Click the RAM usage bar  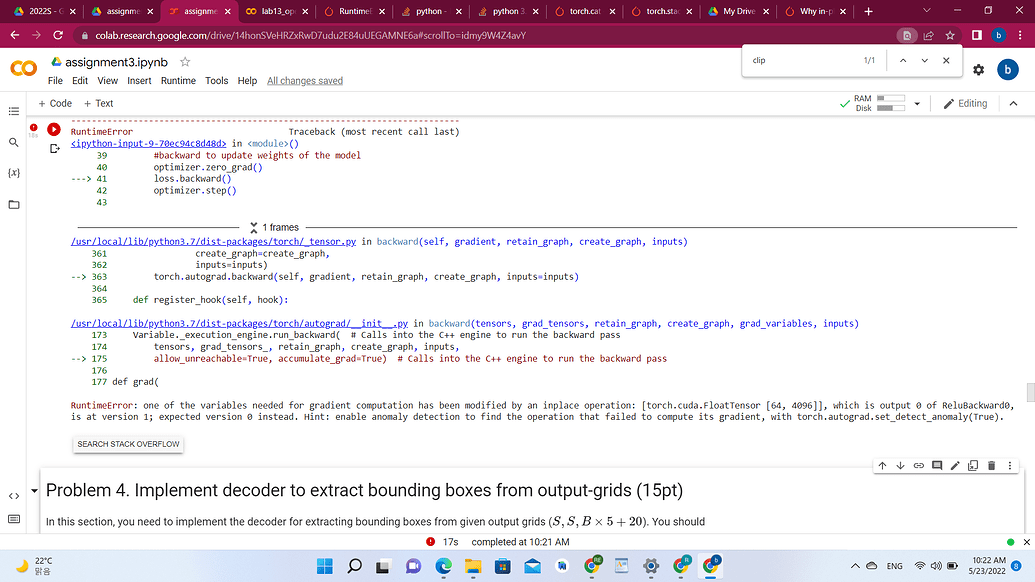(x=889, y=98)
